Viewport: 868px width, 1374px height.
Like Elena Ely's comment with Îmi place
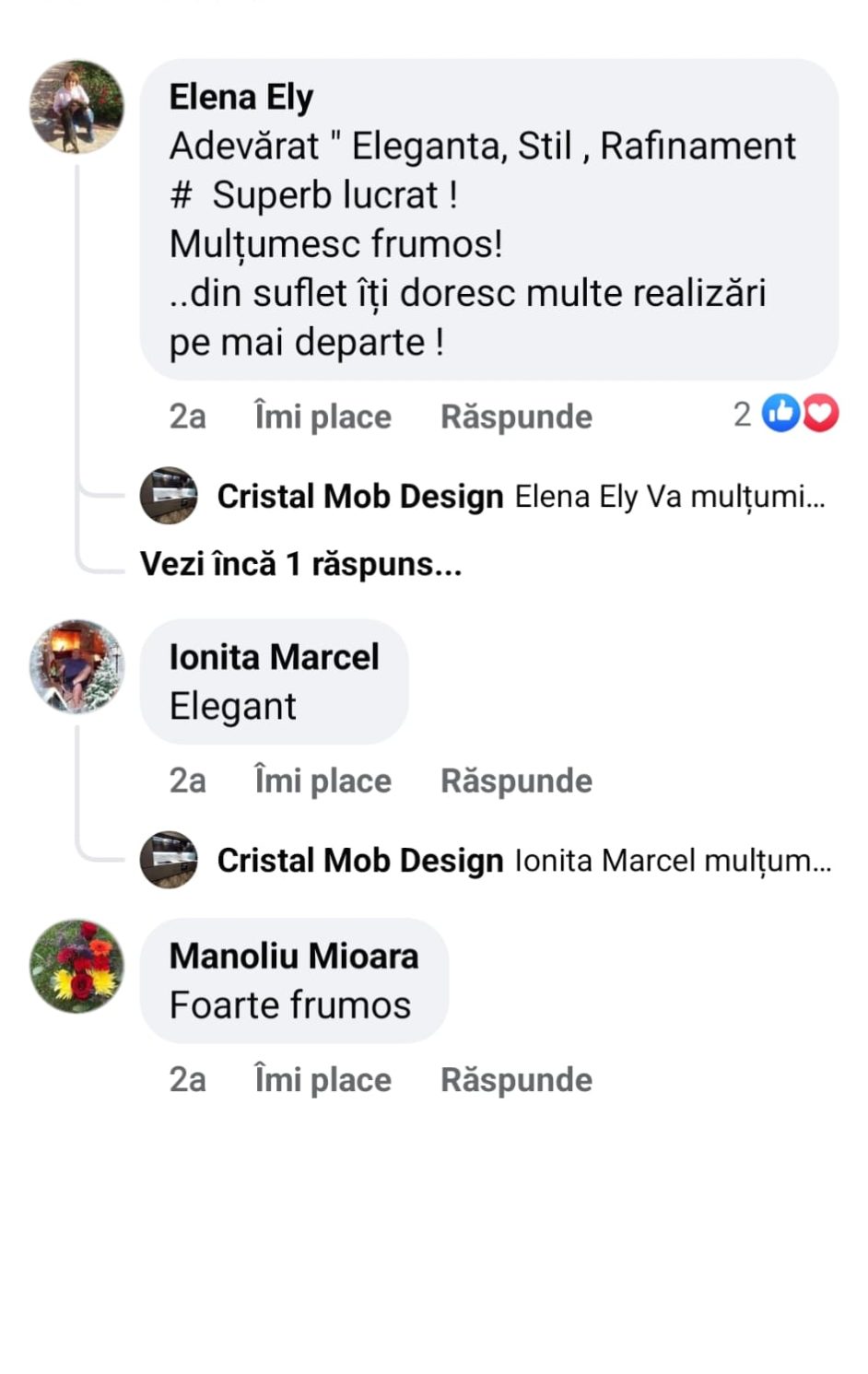click(x=323, y=417)
